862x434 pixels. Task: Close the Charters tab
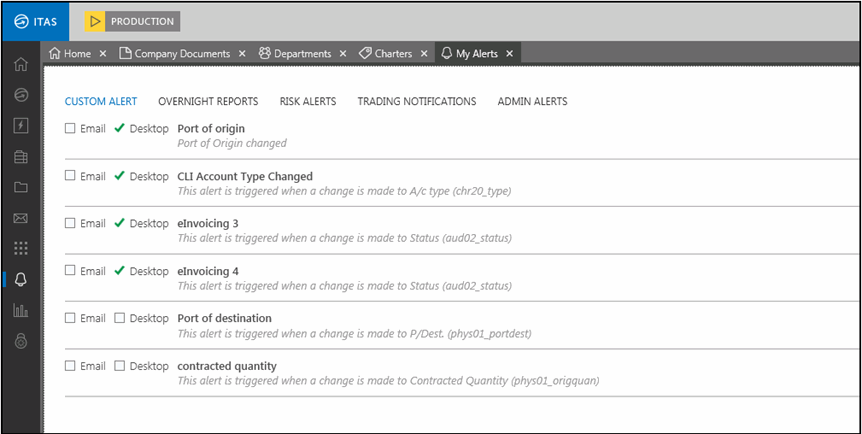[x=424, y=54]
